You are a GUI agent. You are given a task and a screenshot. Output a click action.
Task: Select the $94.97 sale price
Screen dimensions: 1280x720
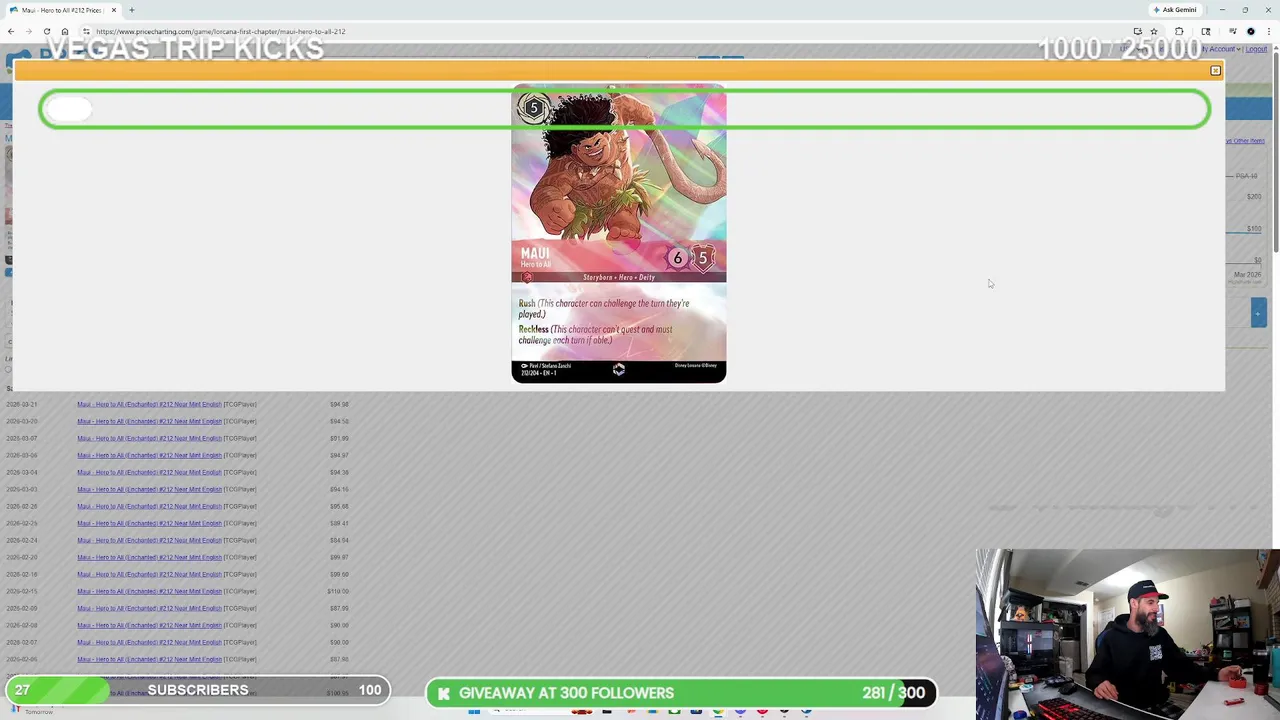coord(339,455)
